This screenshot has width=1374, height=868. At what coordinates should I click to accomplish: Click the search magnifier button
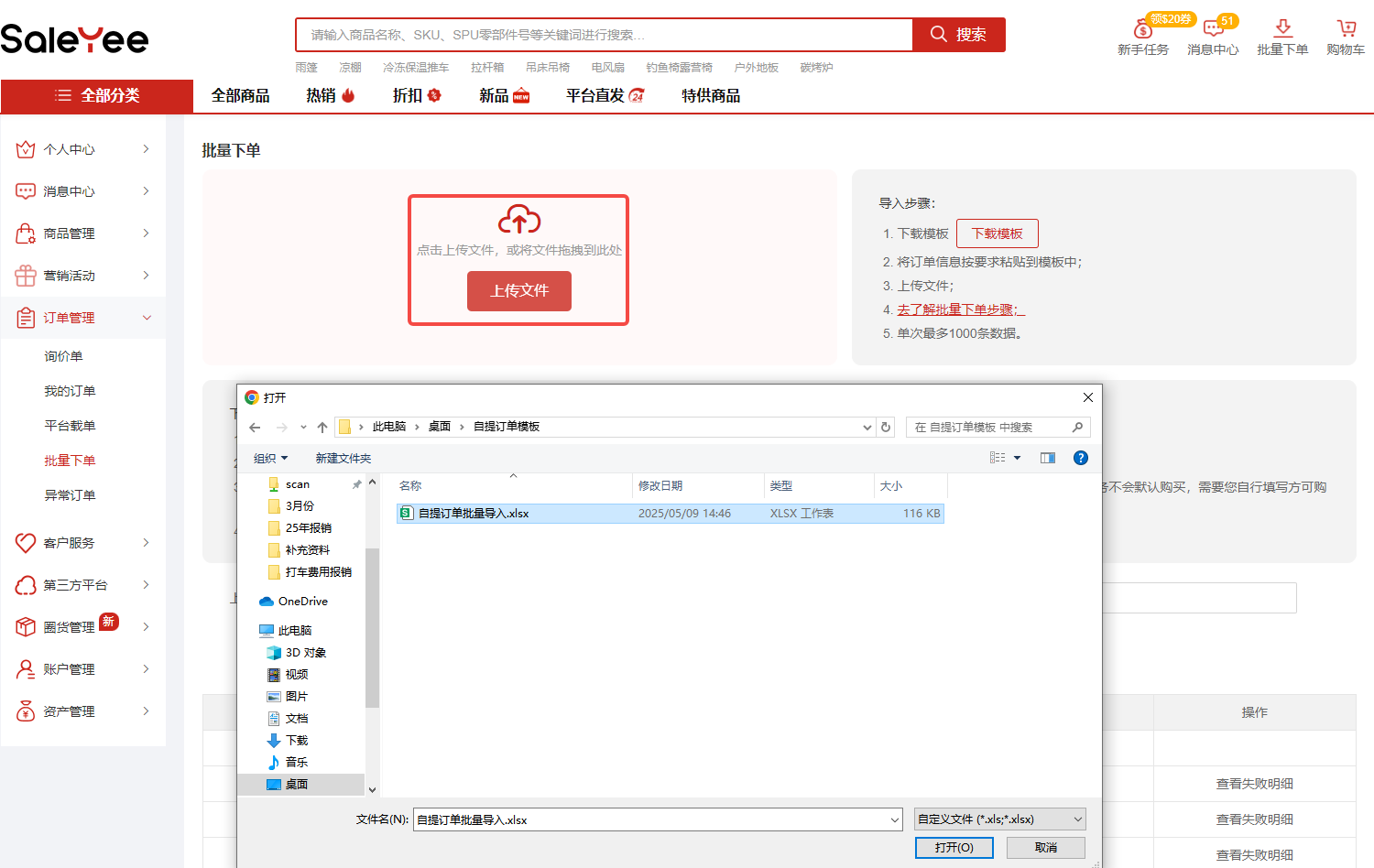click(958, 35)
